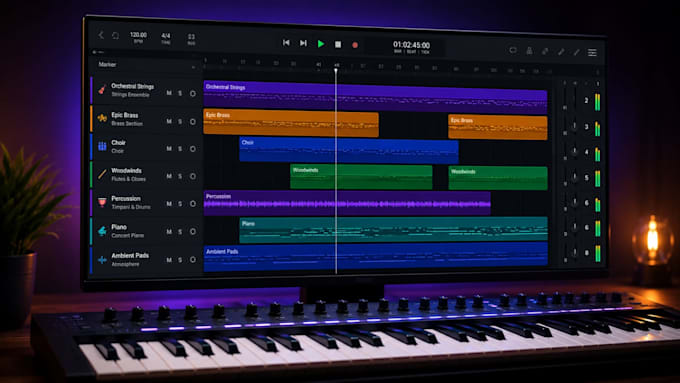Select the Orchestral Strings violin instrument icon
The width and height of the screenshot is (680, 383).
pos(102,90)
